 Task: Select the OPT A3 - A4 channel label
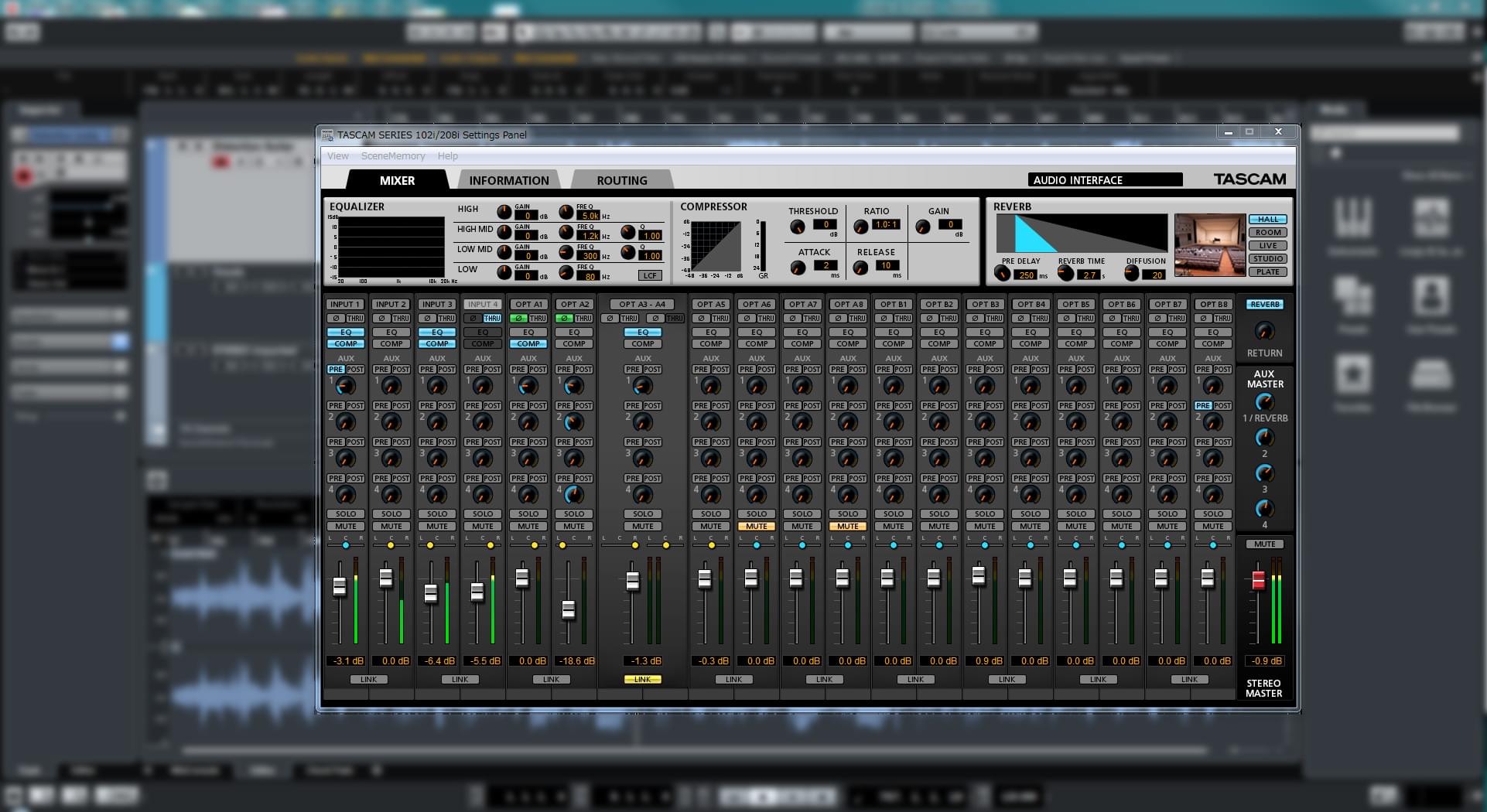(x=642, y=304)
